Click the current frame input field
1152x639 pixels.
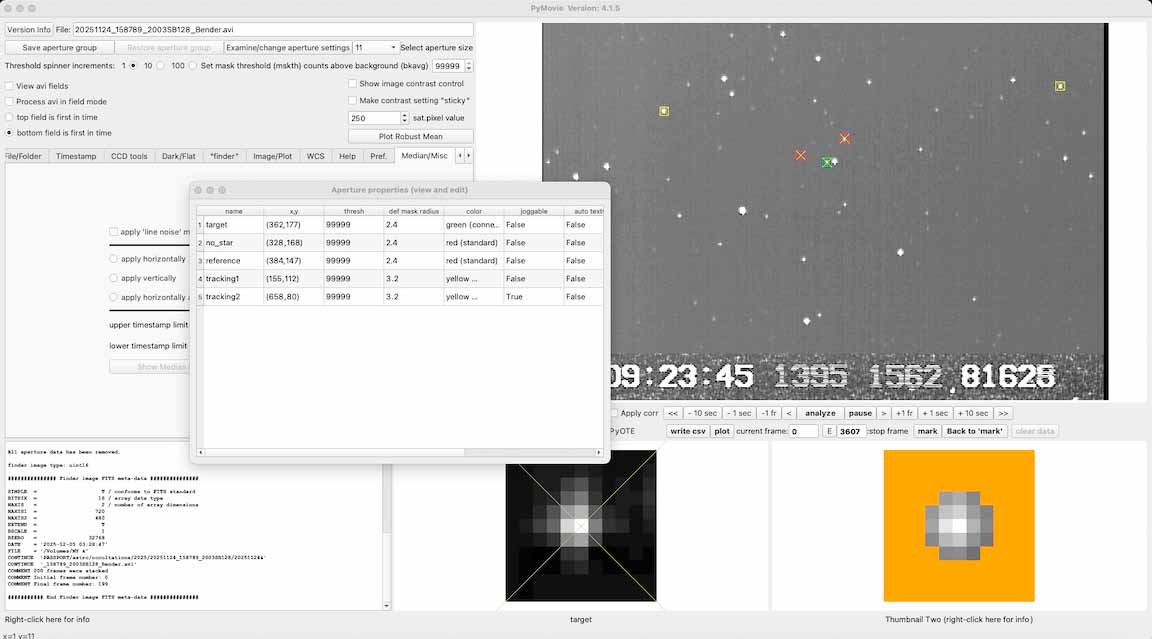tap(803, 432)
